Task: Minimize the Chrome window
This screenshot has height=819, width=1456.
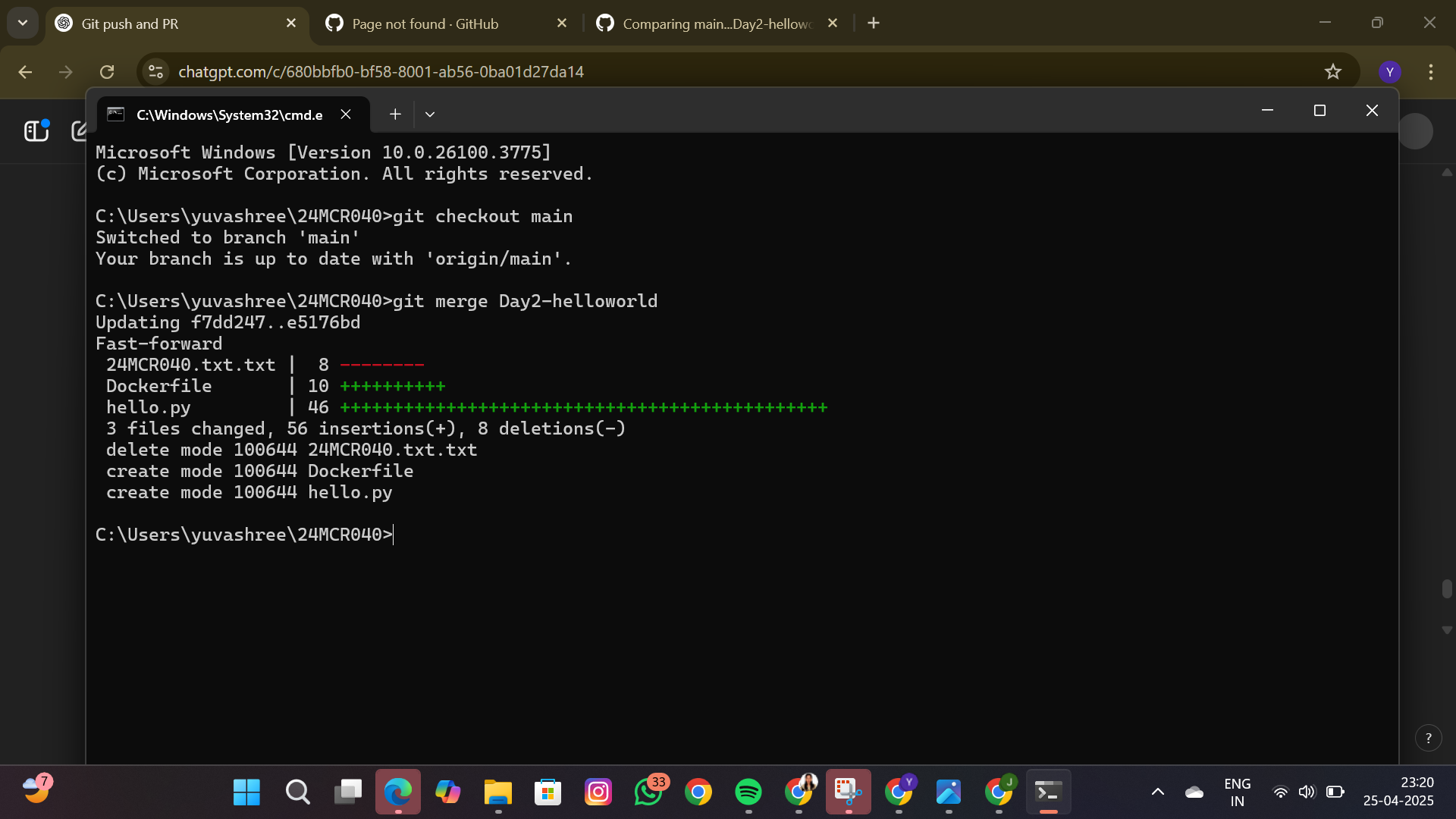Action: 1325,23
